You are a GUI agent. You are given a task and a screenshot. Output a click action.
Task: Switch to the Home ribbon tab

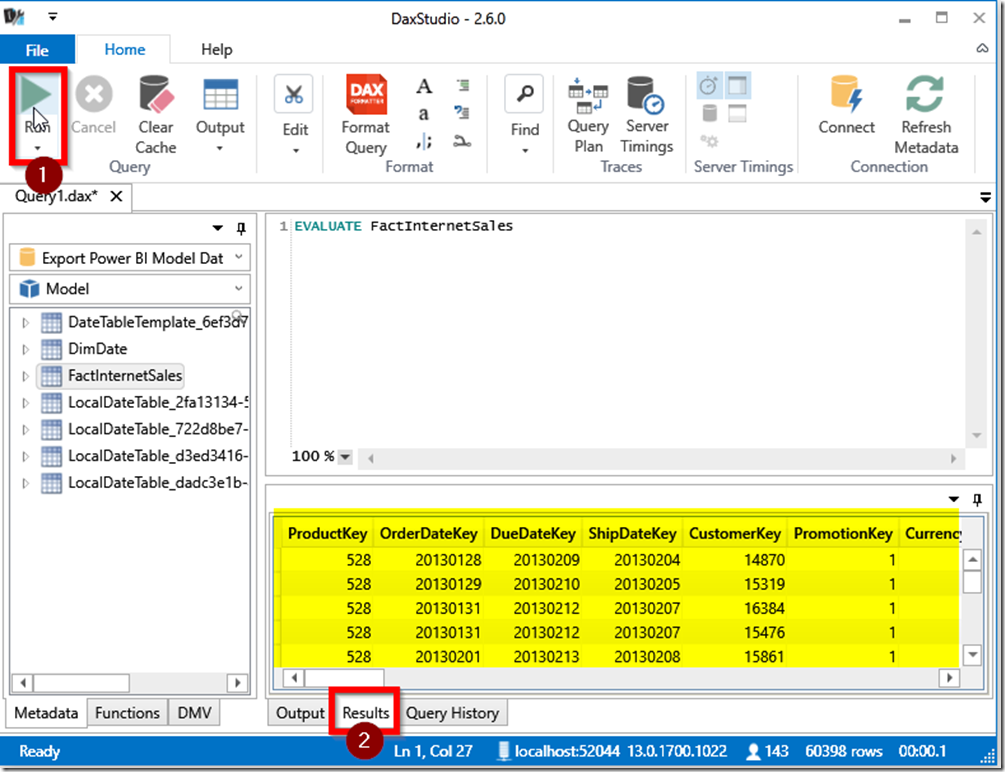124,49
